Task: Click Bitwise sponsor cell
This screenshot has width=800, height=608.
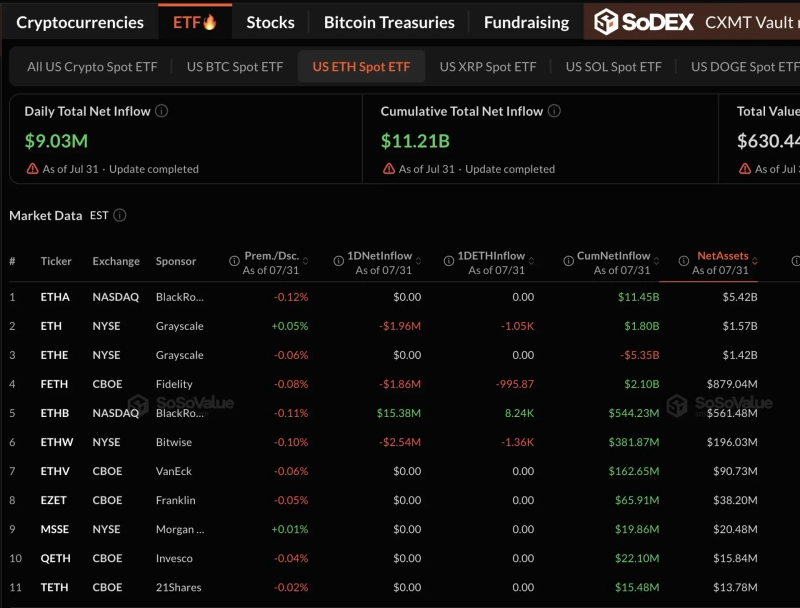Action: click(173, 442)
